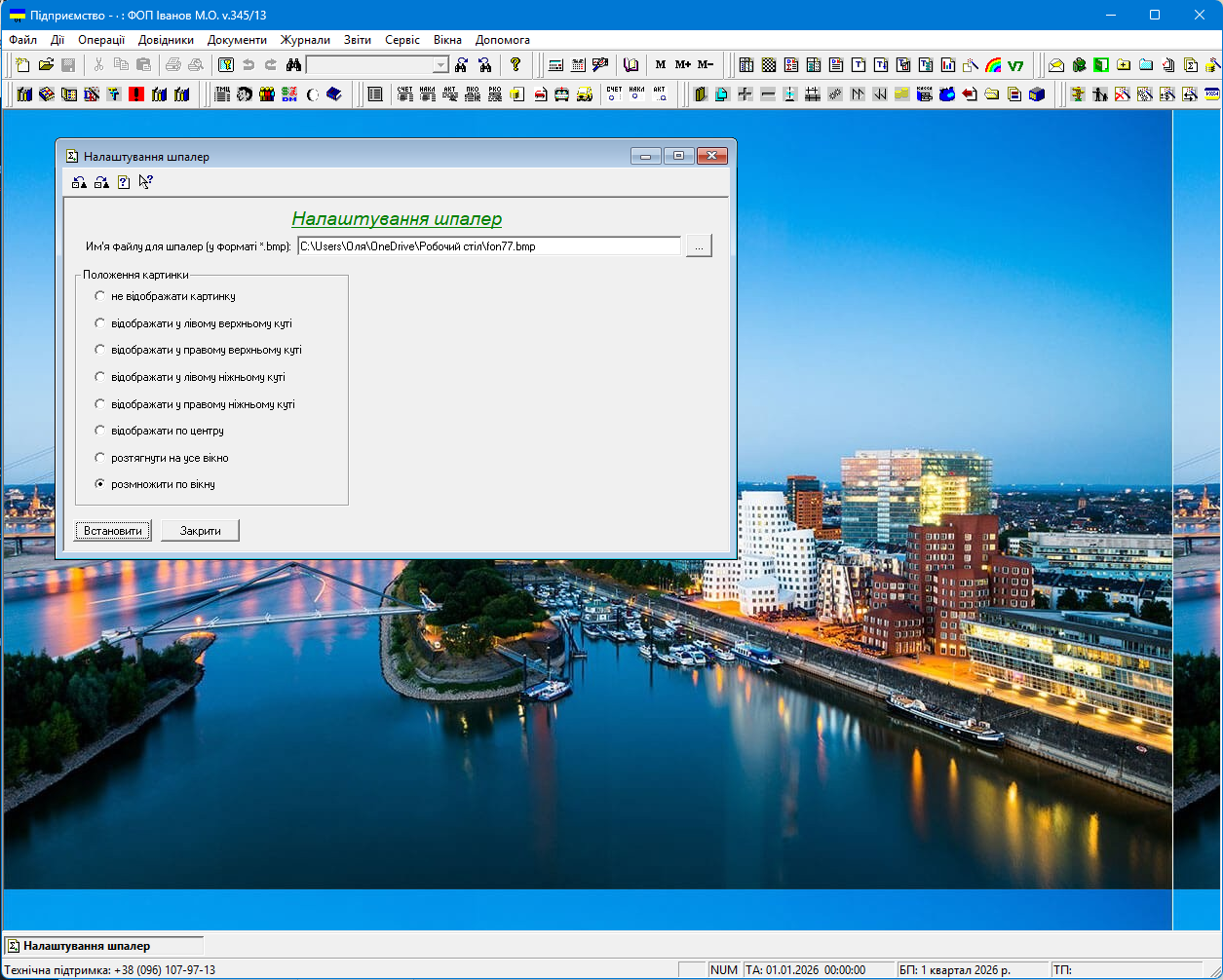Click the yellow question mark Help icon
Screen dimensions: 1223x980
point(516,65)
